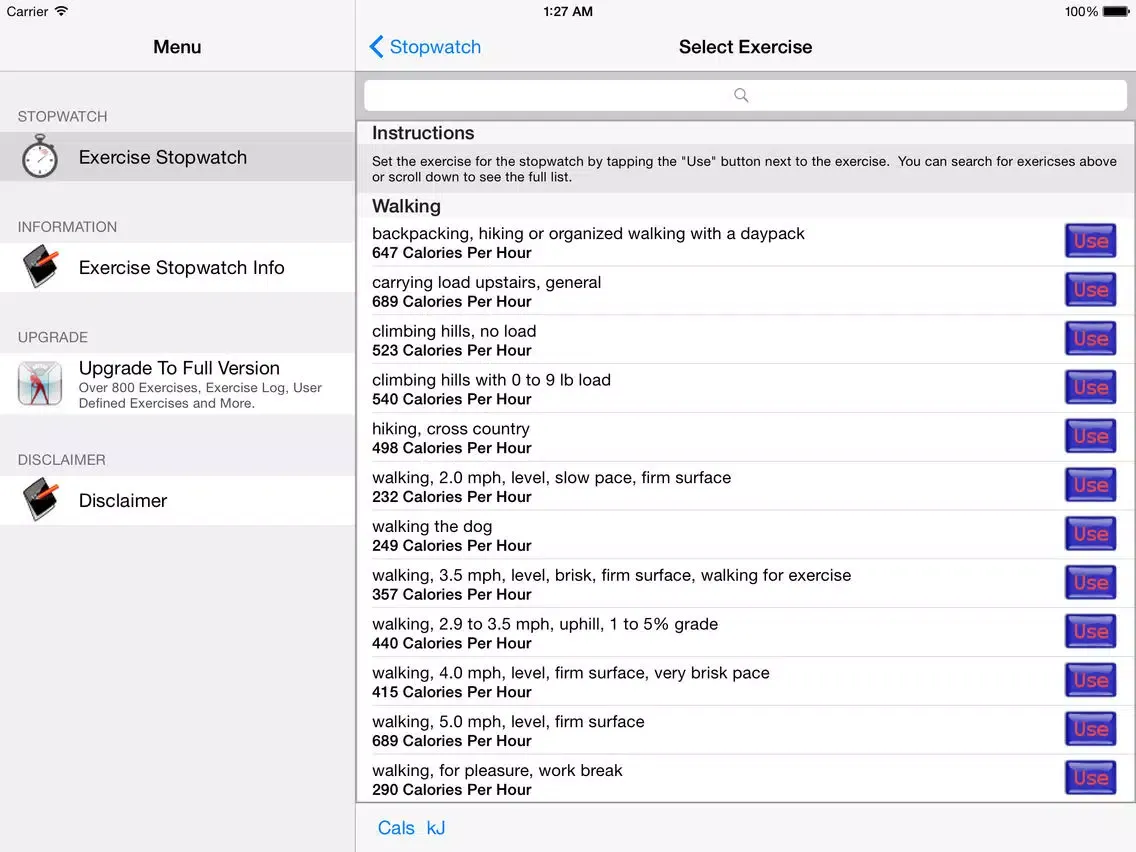
Task: Select '290 Calories Per Hour' text
Action: pos(451,790)
